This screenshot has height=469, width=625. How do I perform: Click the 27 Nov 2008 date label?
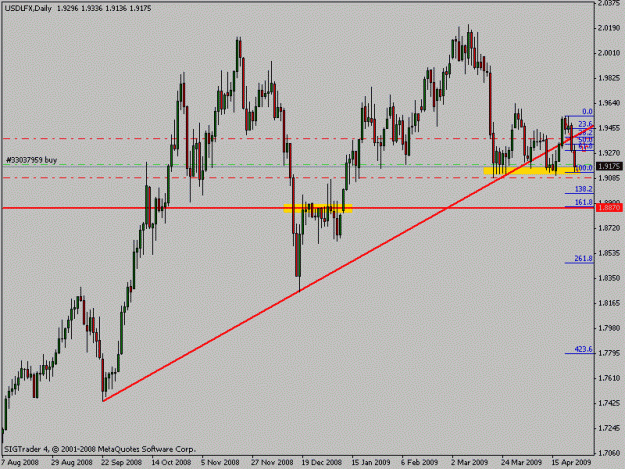pyautogui.click(x=272, y=462)
